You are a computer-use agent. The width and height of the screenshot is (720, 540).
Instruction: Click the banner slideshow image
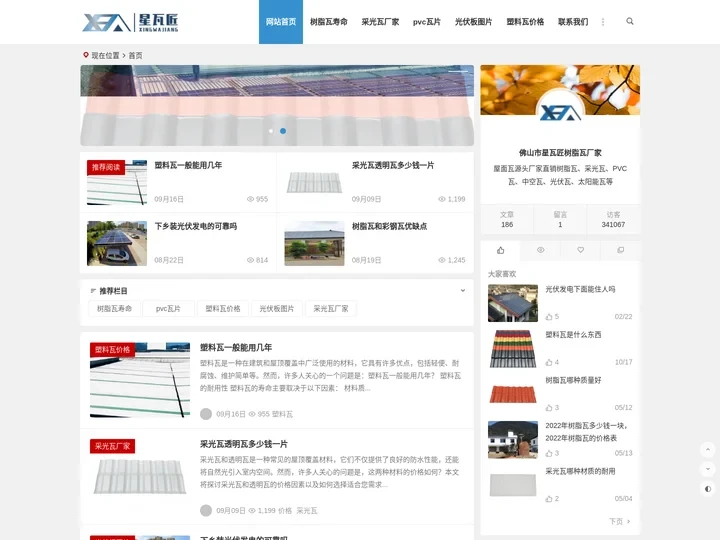[277, 105]
